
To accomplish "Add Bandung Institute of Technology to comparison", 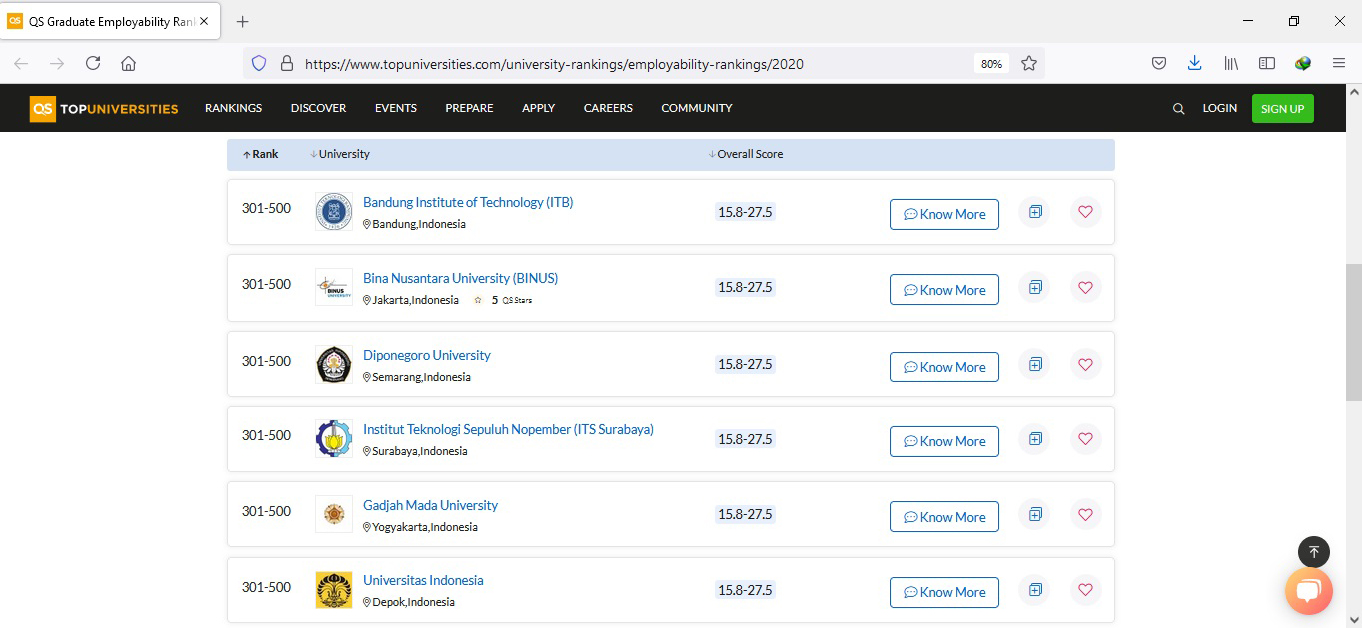I will [x=1034, y=212].
